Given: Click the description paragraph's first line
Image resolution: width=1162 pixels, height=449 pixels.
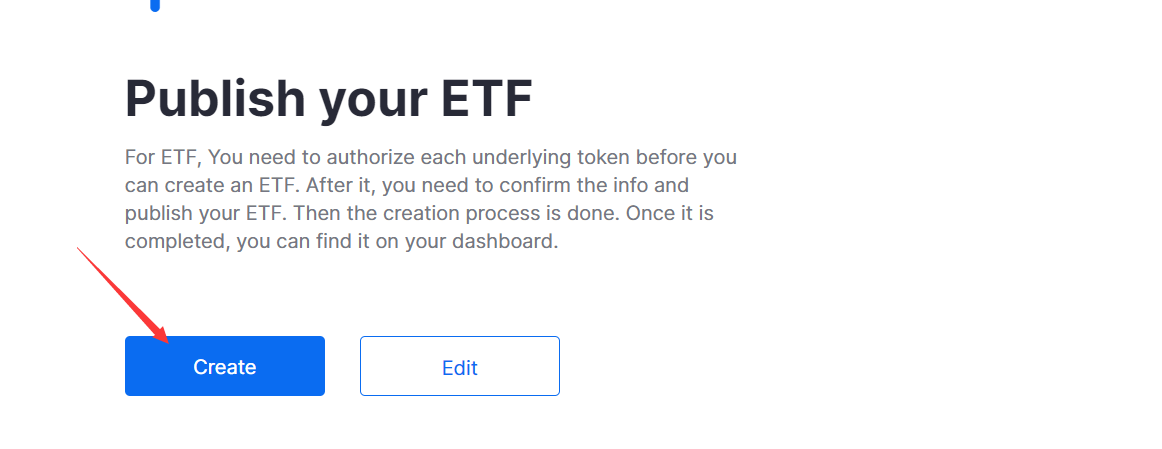Looking at the screenshot, I should [431, 158].
